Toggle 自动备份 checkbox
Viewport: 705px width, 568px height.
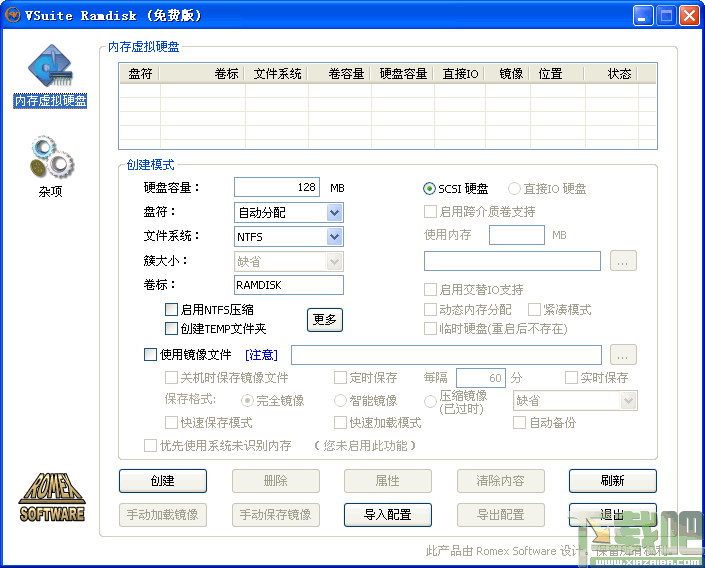click(x=519, y=422)
